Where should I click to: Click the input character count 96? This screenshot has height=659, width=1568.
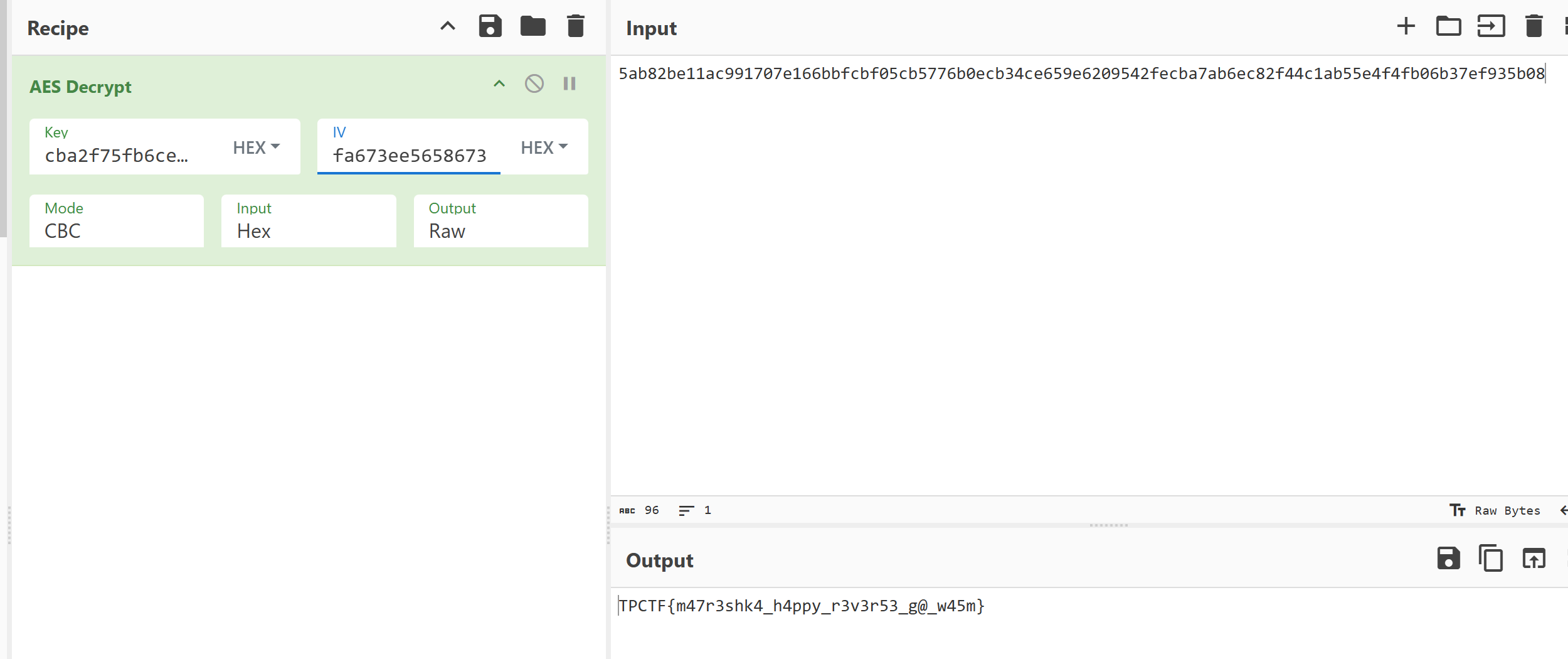[x=652, y=510]
